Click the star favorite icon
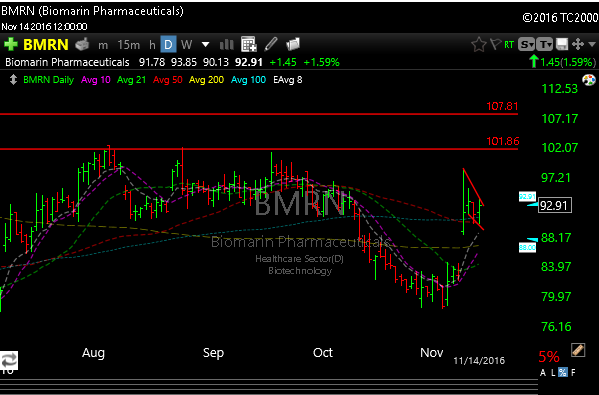 (478, 45)
